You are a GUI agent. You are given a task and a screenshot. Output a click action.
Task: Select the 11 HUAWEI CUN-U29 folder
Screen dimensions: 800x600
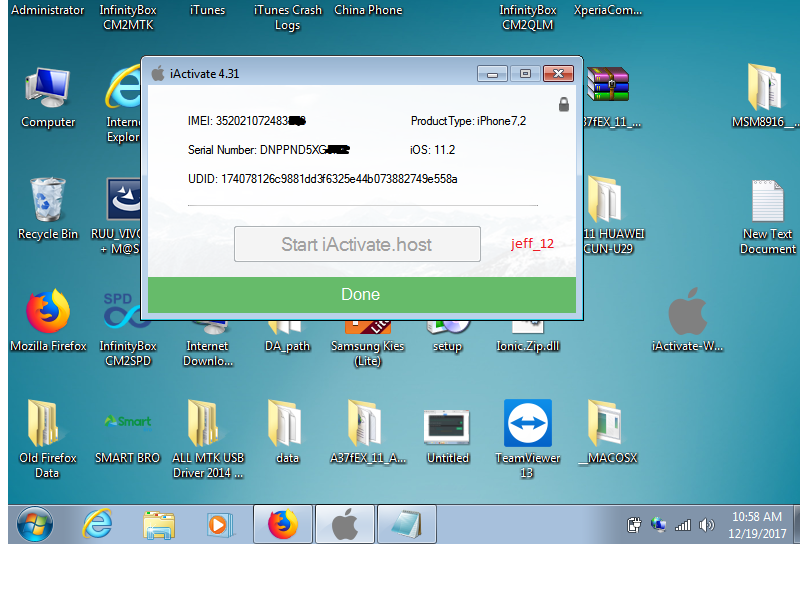(x=612, y=216)
